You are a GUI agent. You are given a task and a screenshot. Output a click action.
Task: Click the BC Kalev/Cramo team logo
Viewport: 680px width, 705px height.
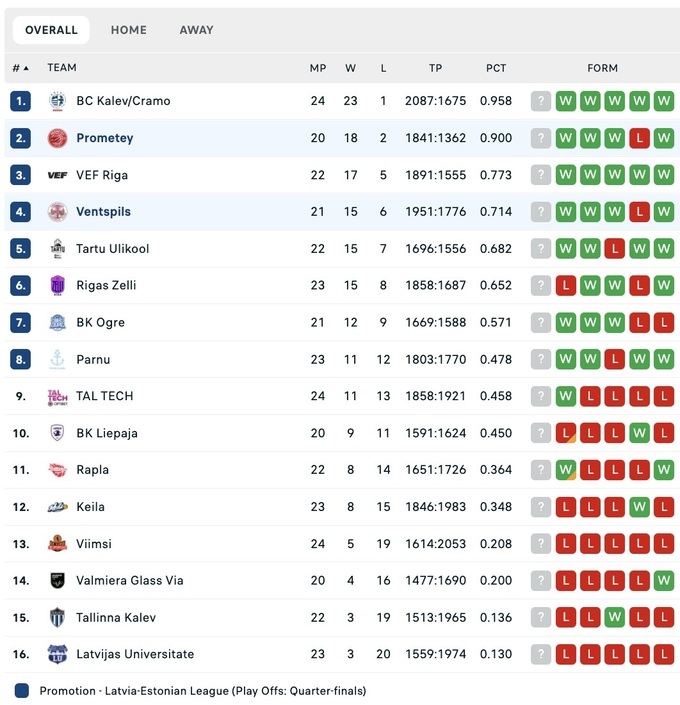pyautogui.click(x=57, y=101)
